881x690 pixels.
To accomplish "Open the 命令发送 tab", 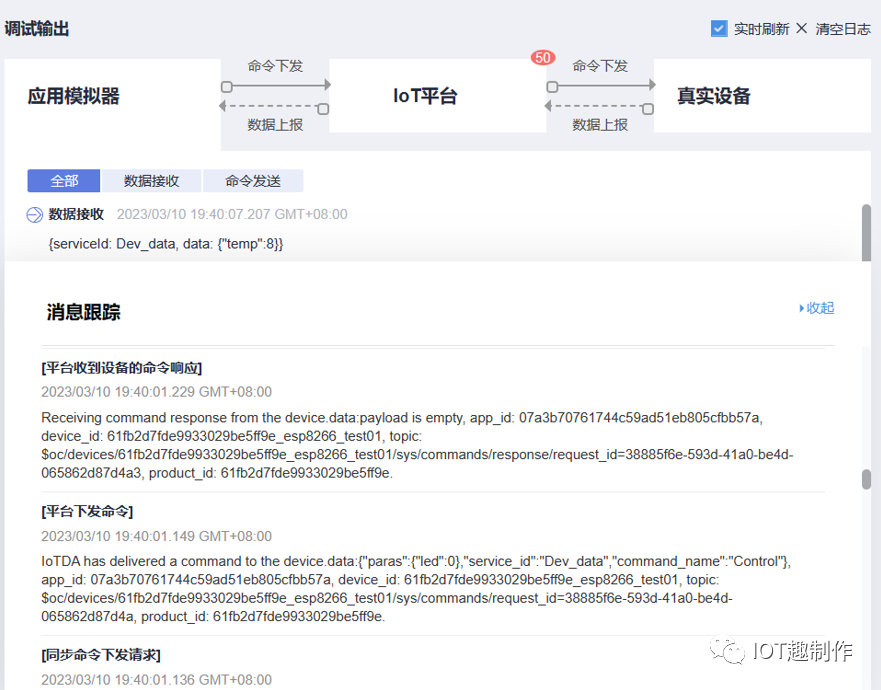I will (253, 181).
